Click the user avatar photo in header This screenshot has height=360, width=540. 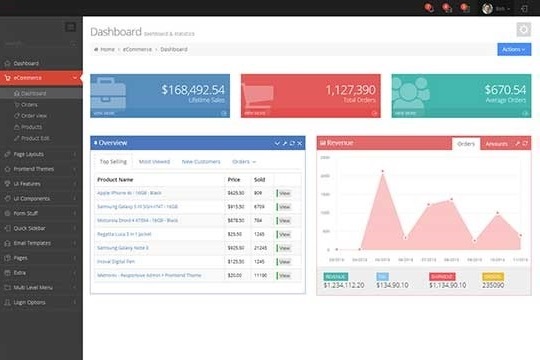pyautogui.click(x=487, y=8)
